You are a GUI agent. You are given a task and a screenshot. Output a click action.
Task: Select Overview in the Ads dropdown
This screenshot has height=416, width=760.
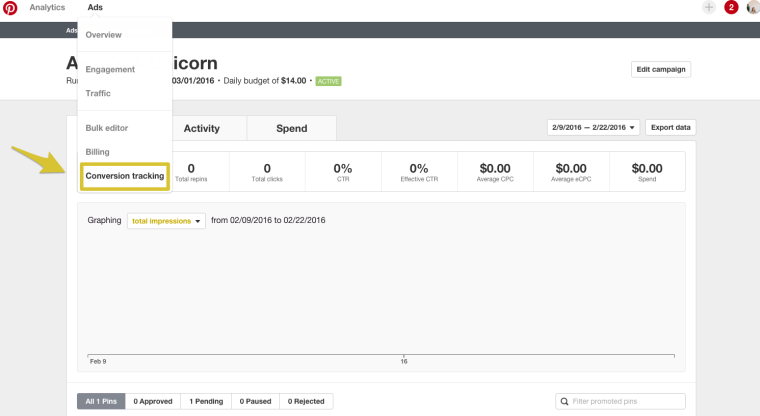pyautogui.click(x=104, y=35)
